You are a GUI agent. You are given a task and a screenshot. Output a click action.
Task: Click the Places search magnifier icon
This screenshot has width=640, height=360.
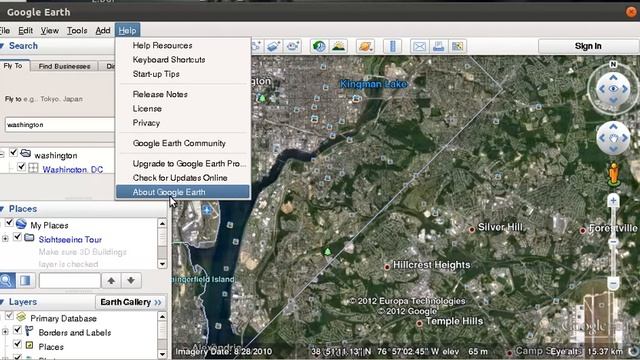click(7, 280)
